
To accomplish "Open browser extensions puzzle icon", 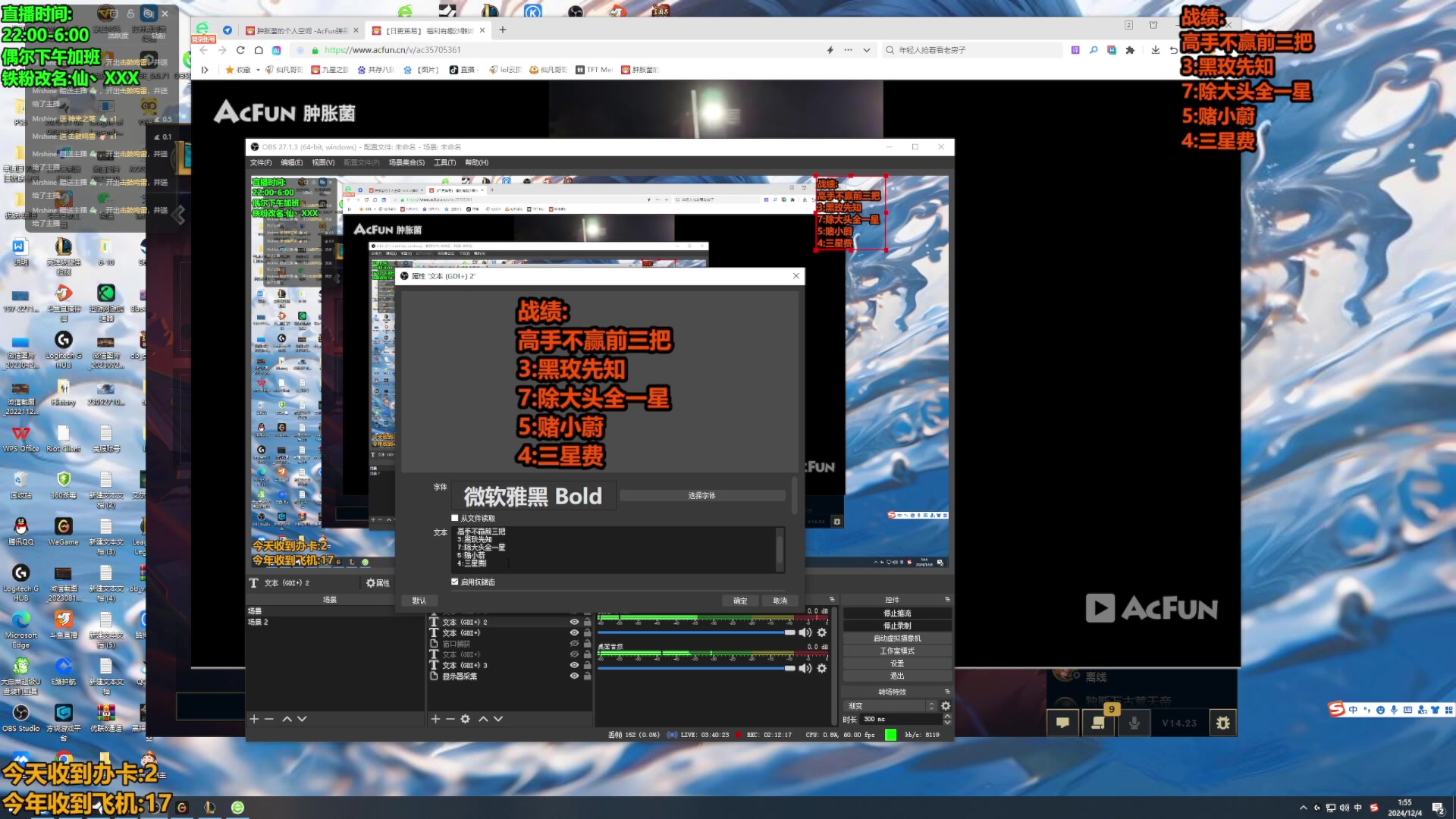I will coord(1130,50).
